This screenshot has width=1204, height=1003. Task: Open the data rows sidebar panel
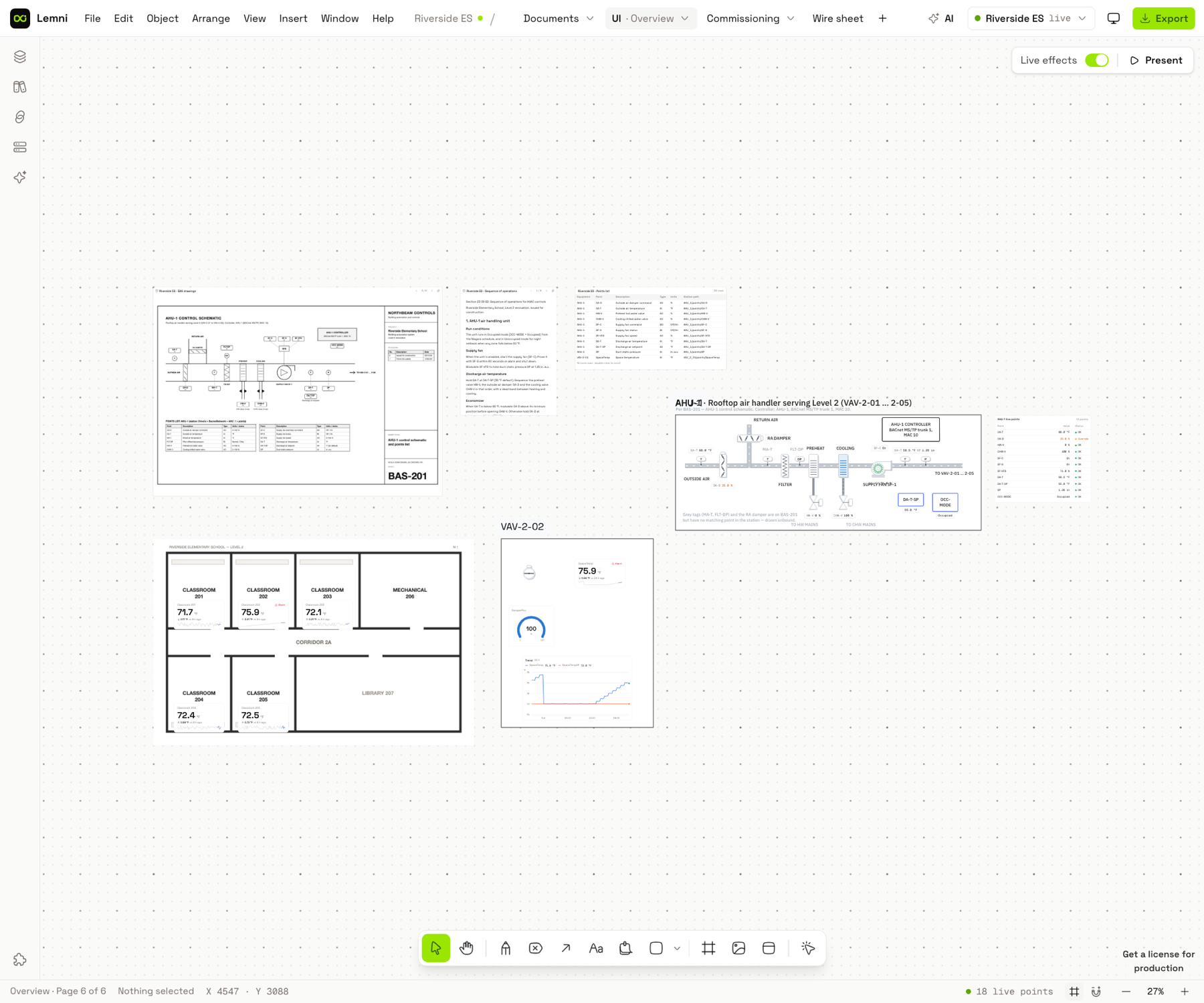click(x=20, y=147)
